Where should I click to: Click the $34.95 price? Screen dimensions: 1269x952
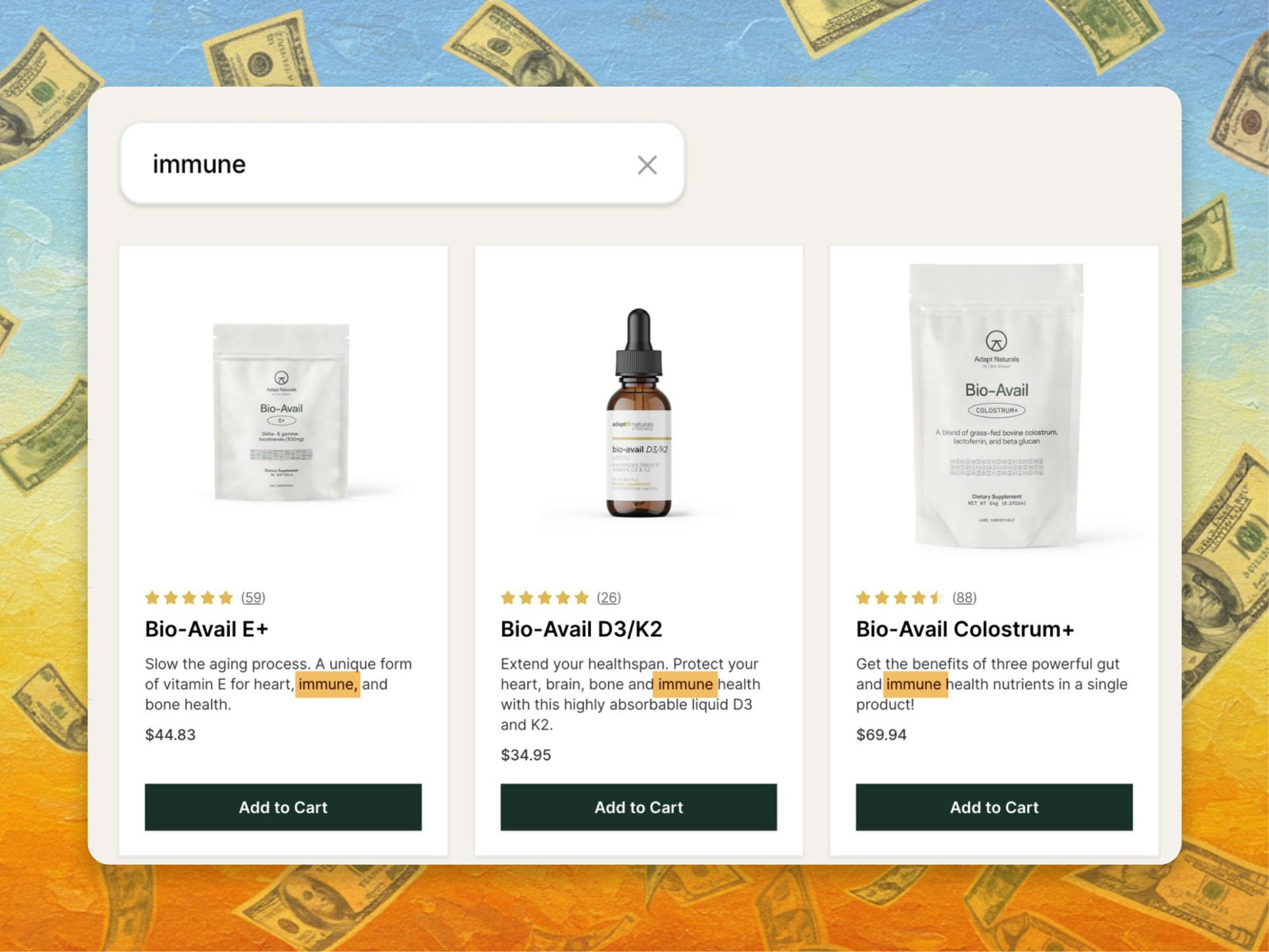[526, 755]
